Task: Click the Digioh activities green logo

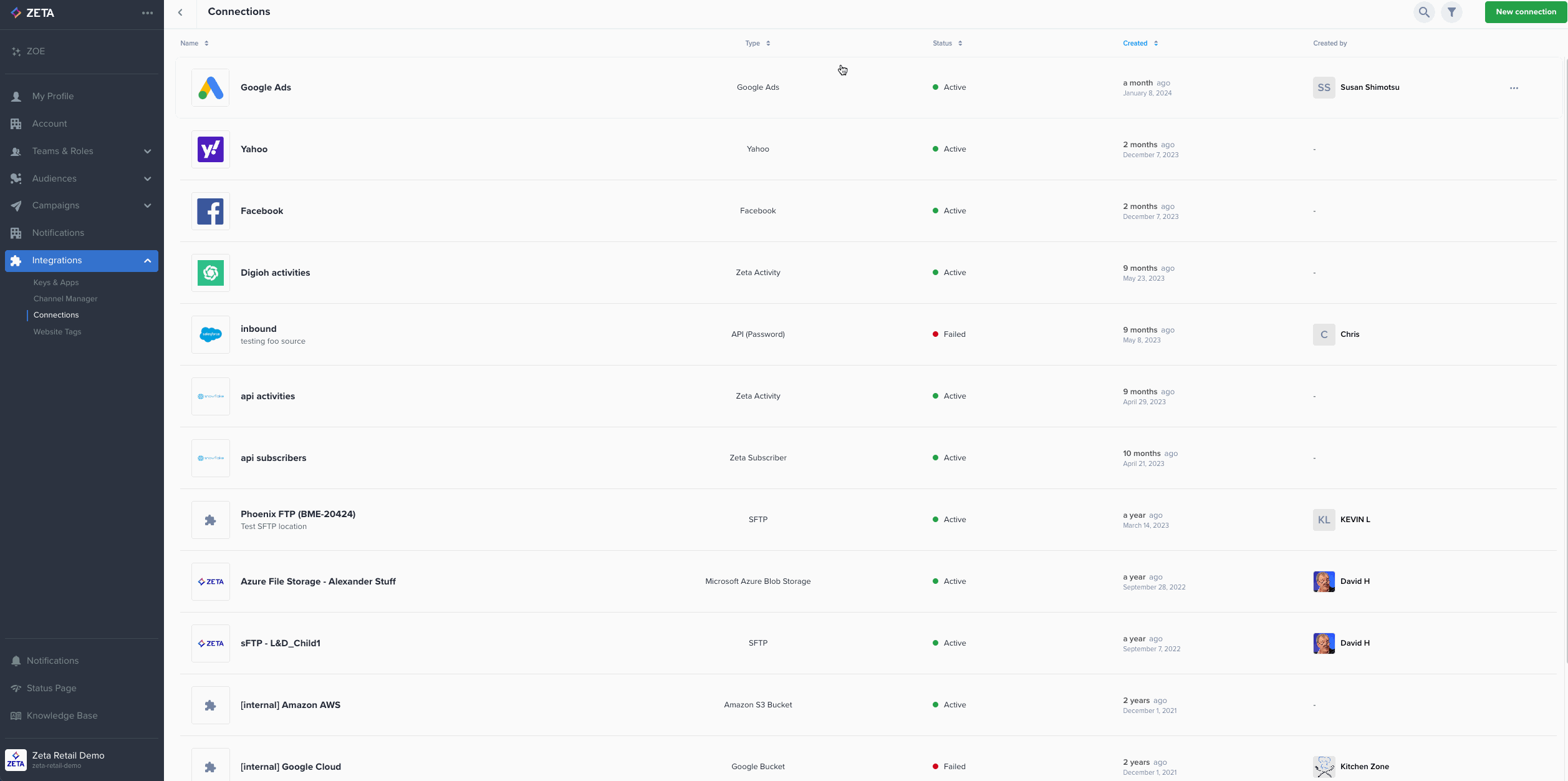Action: point(211,273)
